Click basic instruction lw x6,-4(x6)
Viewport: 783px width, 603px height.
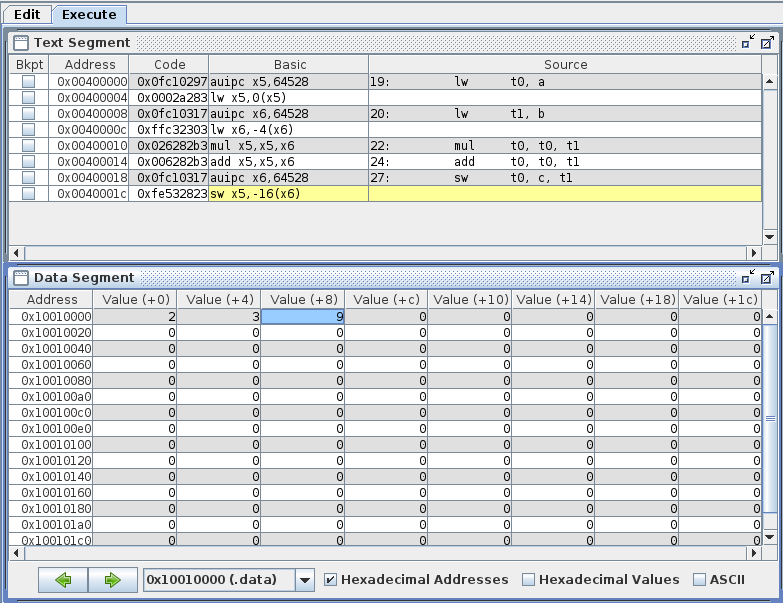(289, 129)
